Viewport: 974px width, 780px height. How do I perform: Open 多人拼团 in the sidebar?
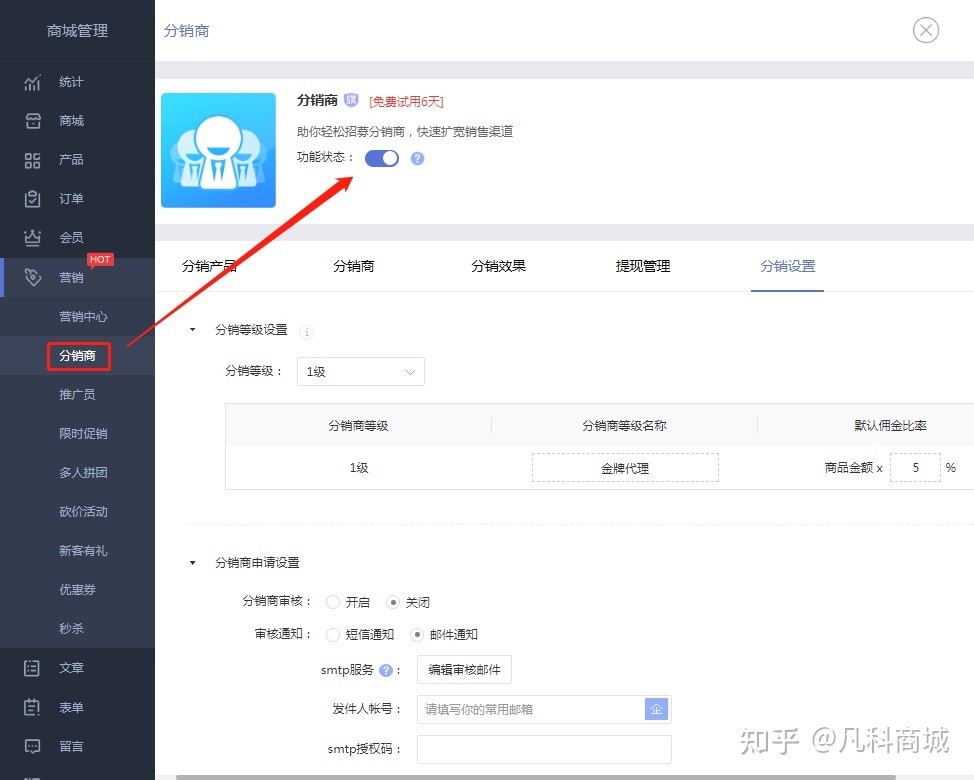(x=83, y=473)
